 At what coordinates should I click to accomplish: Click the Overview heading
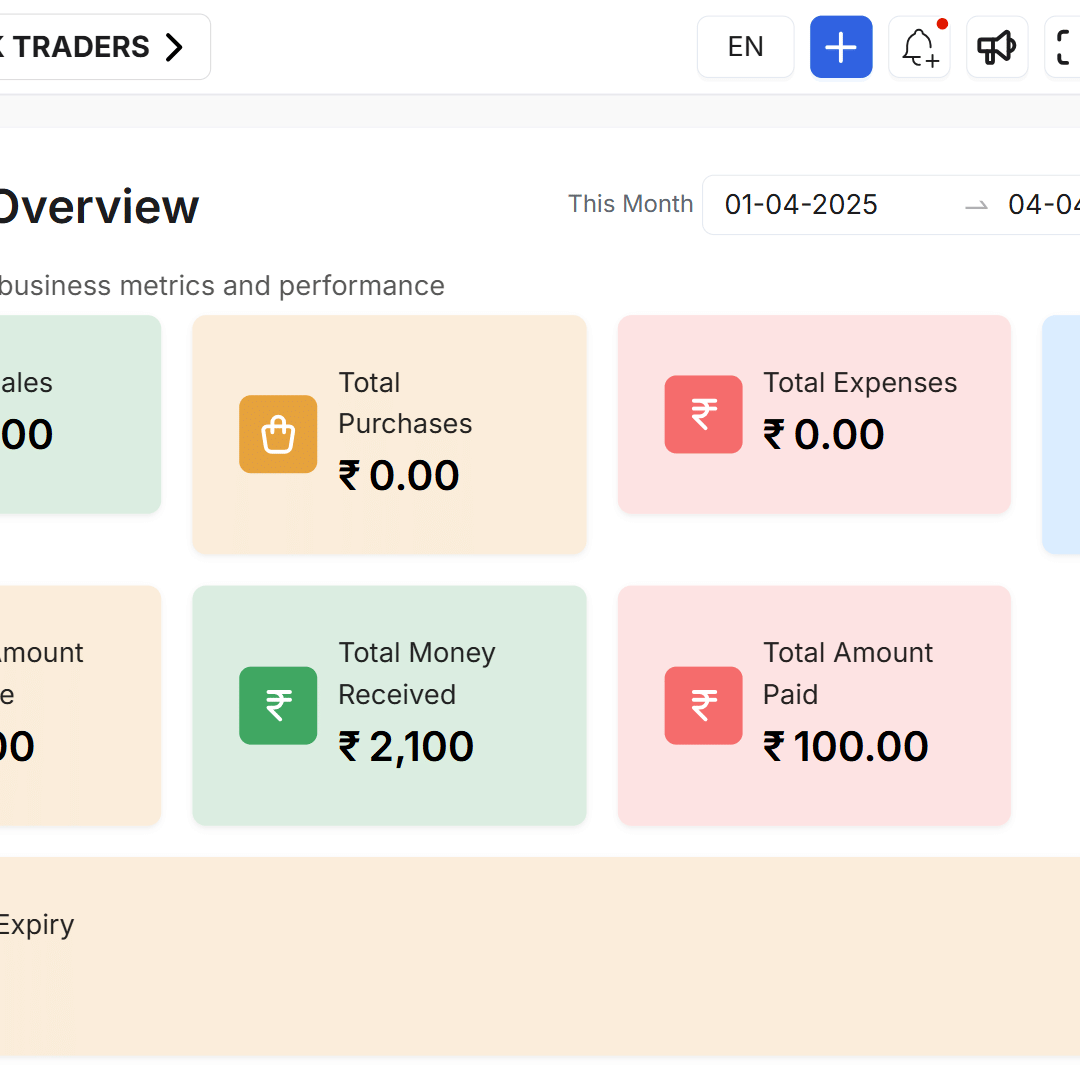pyautogui.click(x=98, y=206)
